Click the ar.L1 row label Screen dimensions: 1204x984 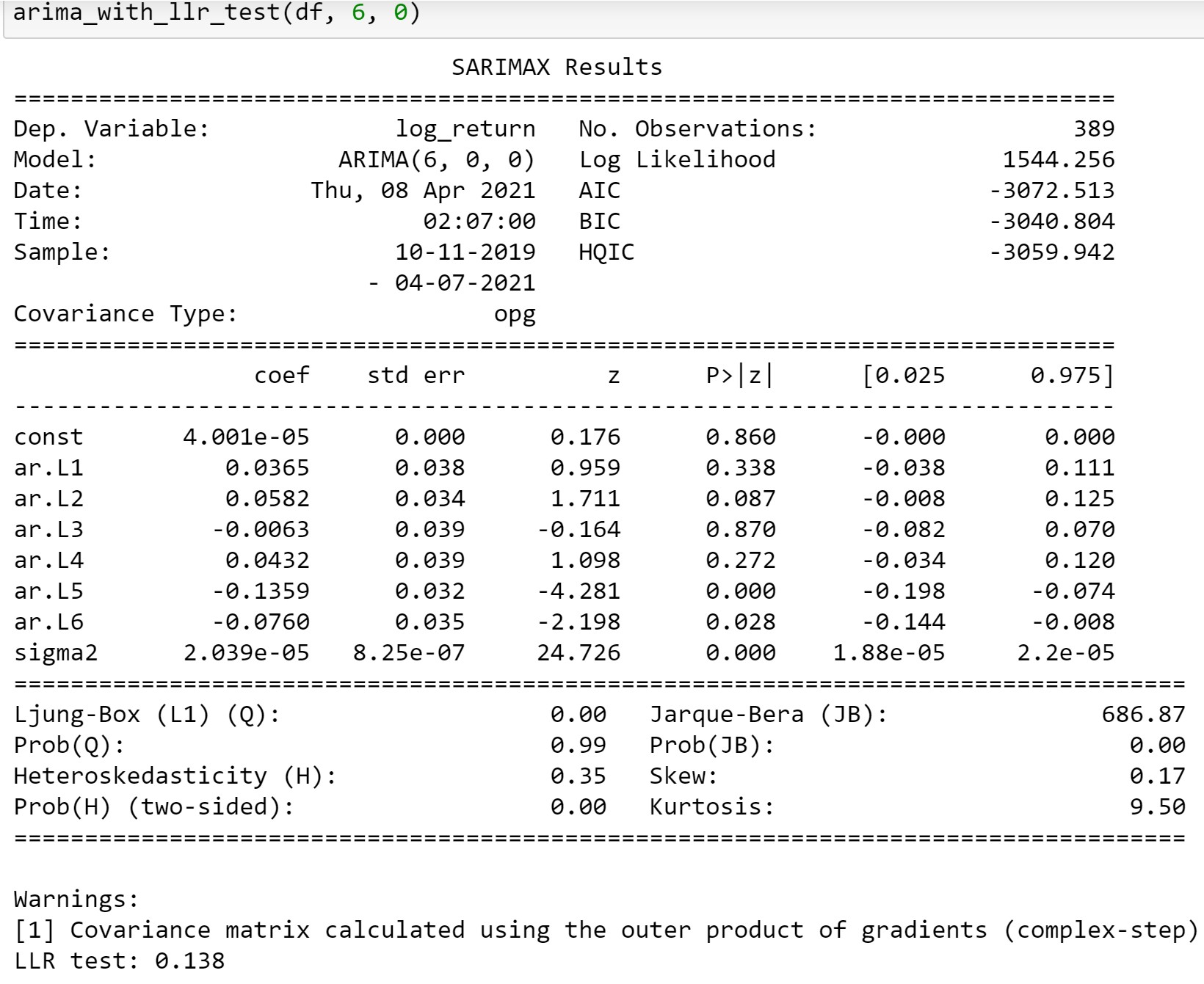pyautogui.click(x=48, y=468)
